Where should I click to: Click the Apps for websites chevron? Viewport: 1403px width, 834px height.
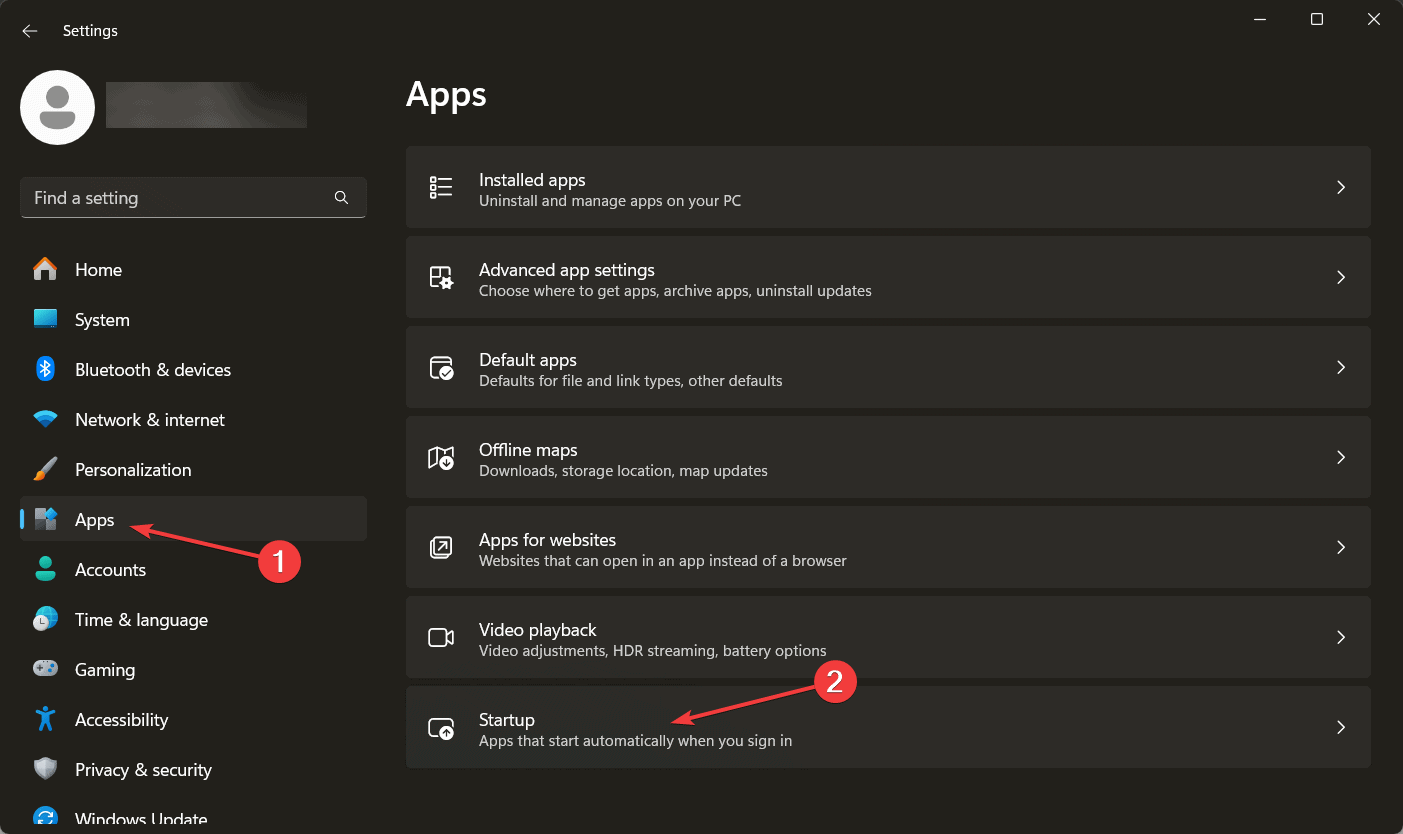(1341, 548)
